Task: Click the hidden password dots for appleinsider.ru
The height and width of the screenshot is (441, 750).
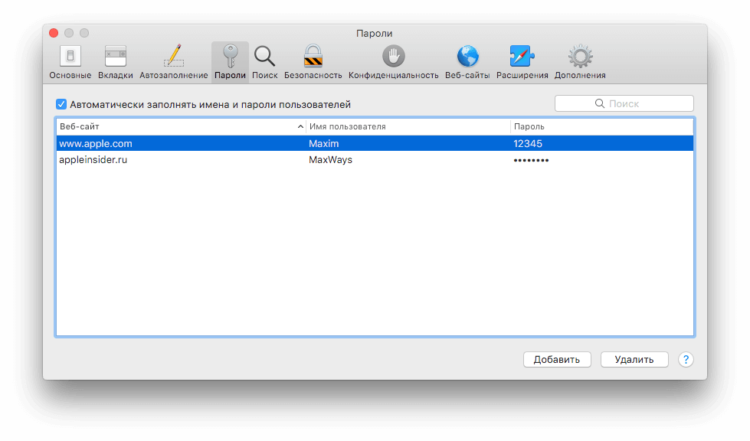Action: (531, 160)
